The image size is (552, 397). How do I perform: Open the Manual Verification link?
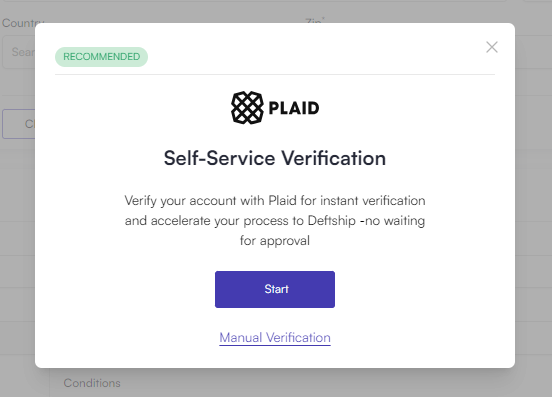275,338
